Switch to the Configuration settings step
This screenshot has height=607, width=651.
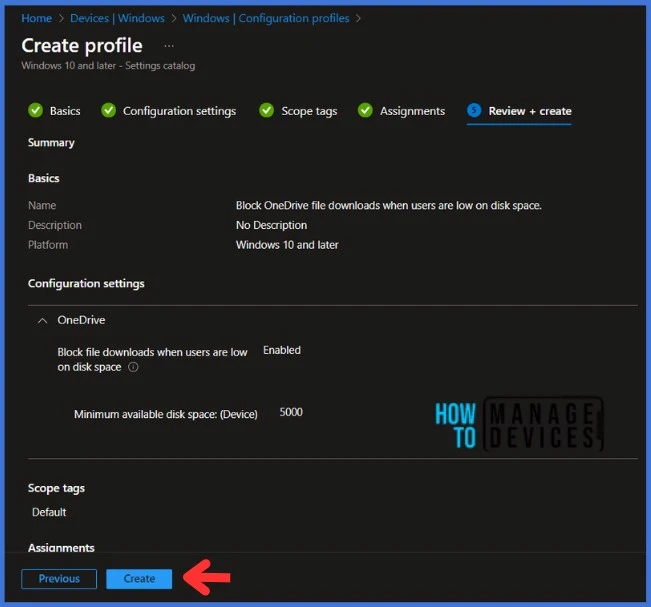tap(179, 111)
